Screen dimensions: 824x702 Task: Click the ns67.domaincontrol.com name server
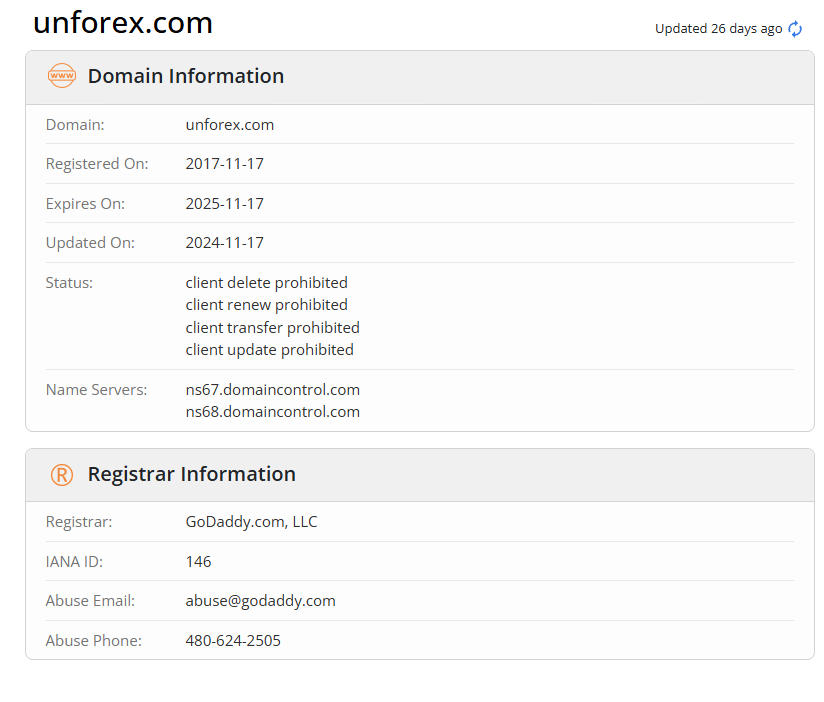tap(273, 389)
